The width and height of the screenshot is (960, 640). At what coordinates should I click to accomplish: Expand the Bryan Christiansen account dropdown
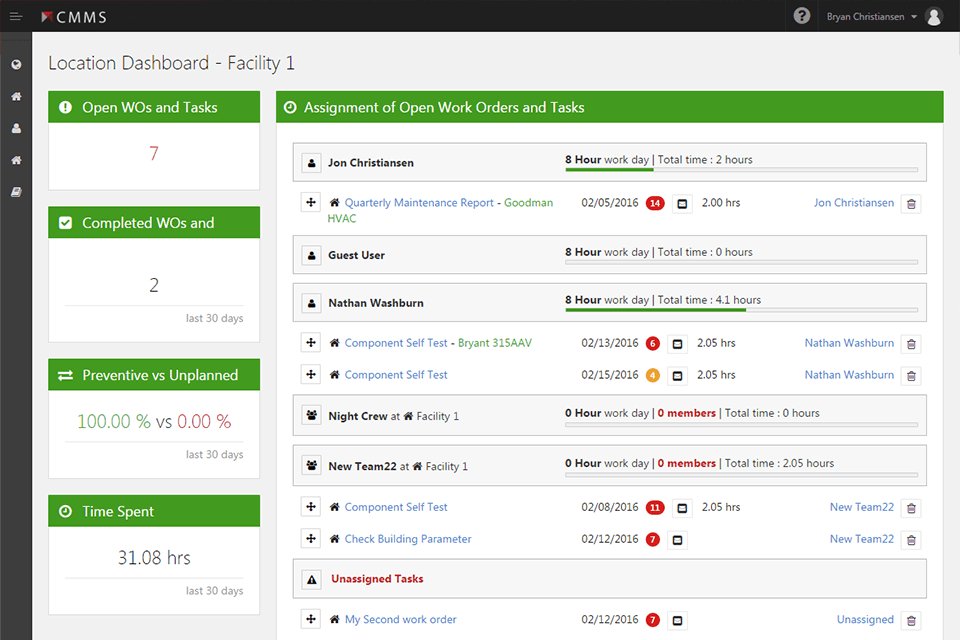tap(871, 17)
